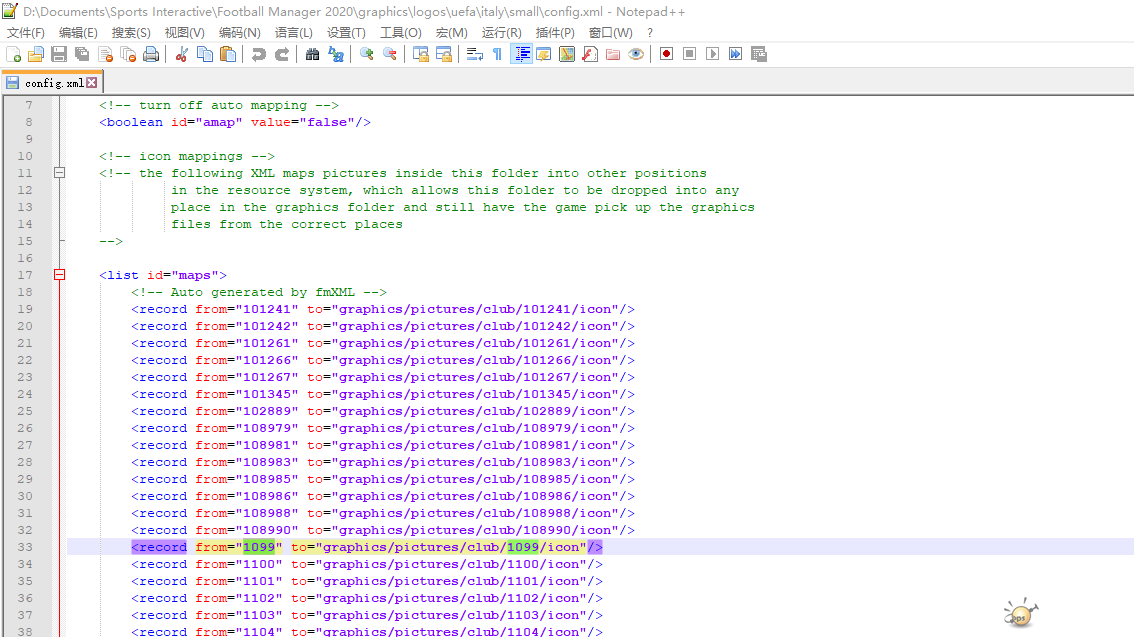The height and width of the screenshot is (637, 1134).
Task: Click the floating bee assistant icon
Action: pyautogui.click(x=1020, y=612)
